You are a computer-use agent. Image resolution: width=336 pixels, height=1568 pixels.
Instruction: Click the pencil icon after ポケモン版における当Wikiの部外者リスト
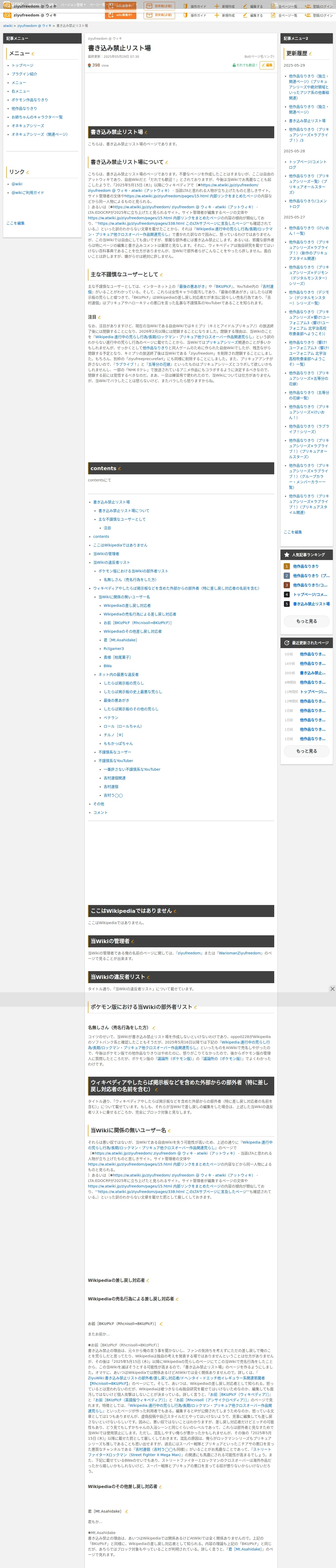(195, 1007)
